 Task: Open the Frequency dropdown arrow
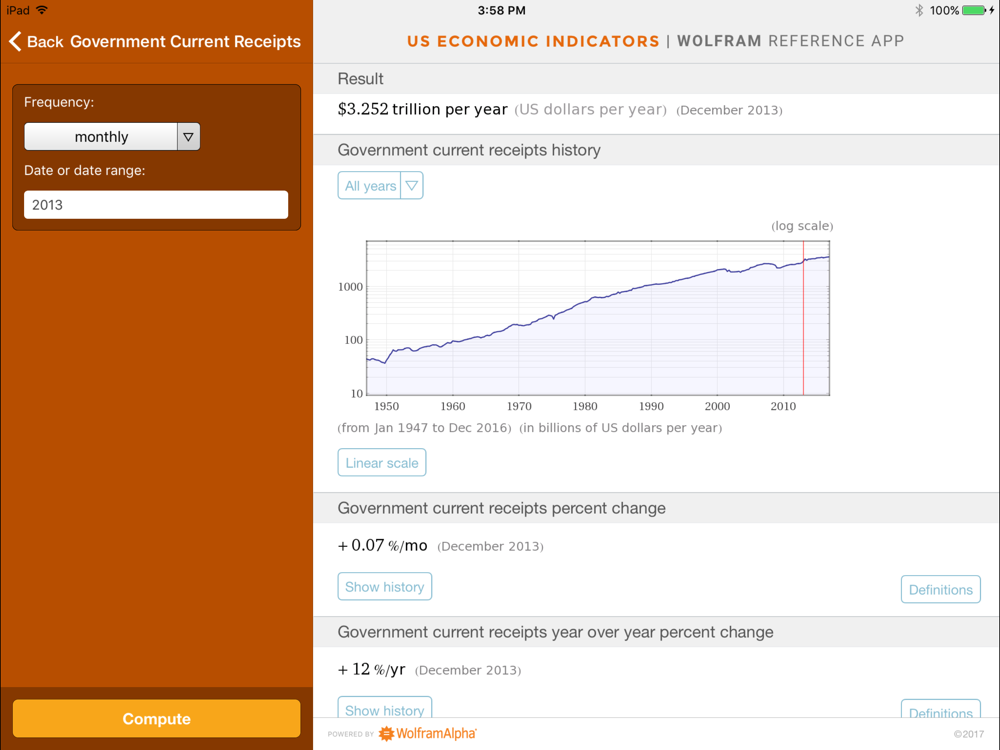coord(188,136)
